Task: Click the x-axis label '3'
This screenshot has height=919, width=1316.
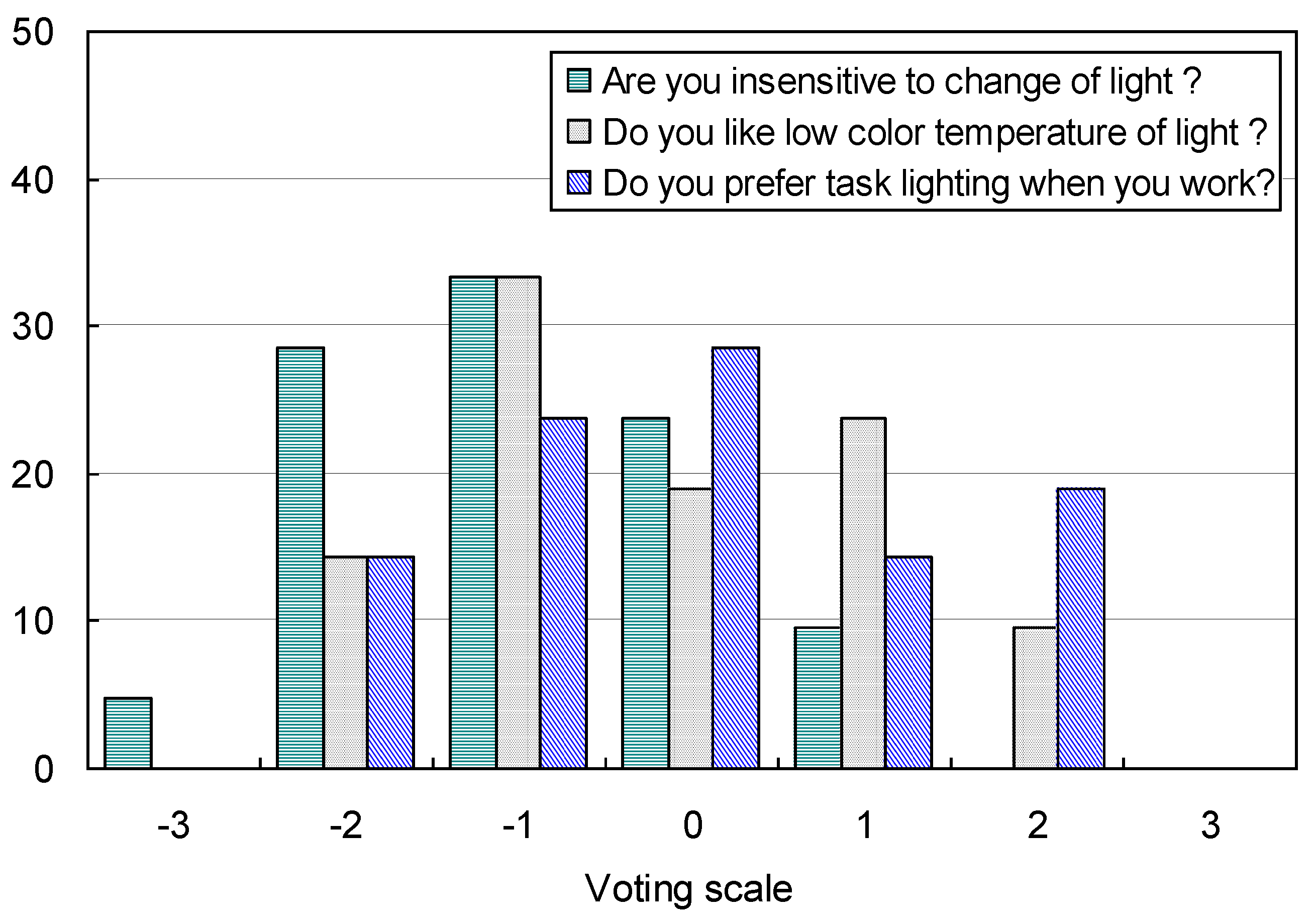Action: point(1210,825)
